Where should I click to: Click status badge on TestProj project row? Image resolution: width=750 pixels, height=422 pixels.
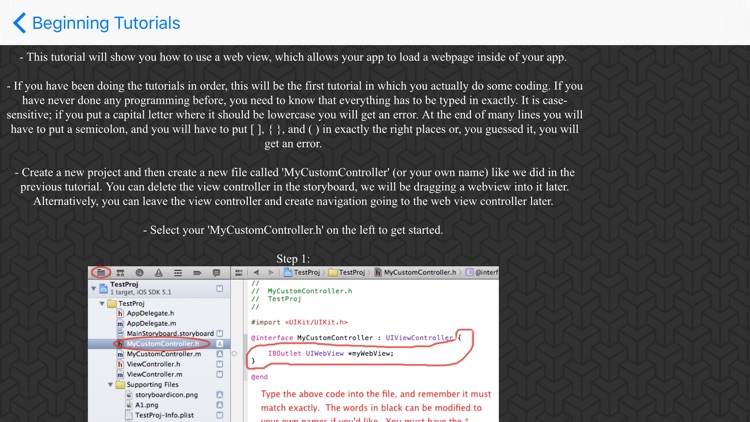click(220, 289)
